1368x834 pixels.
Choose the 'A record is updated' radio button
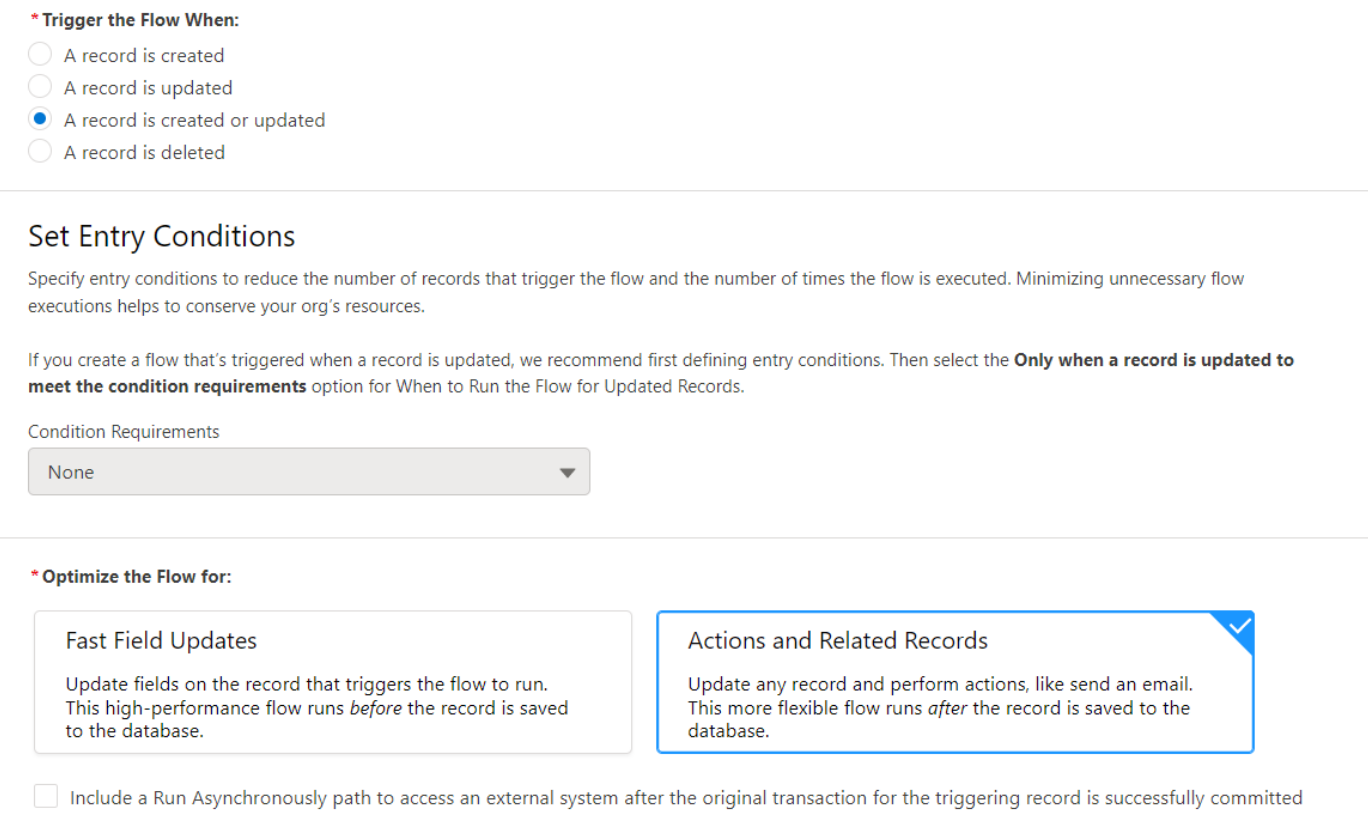coord(40,87)
